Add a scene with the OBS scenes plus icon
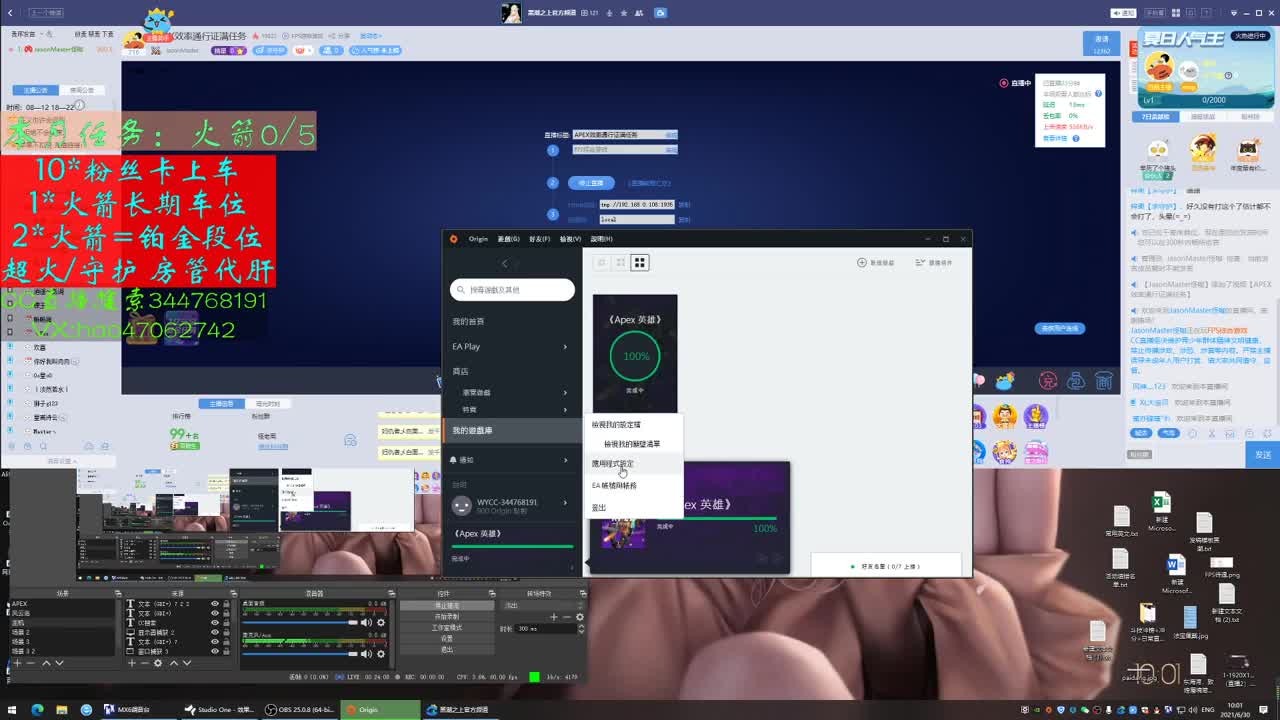1280x720 pixels. click(17, 663)
